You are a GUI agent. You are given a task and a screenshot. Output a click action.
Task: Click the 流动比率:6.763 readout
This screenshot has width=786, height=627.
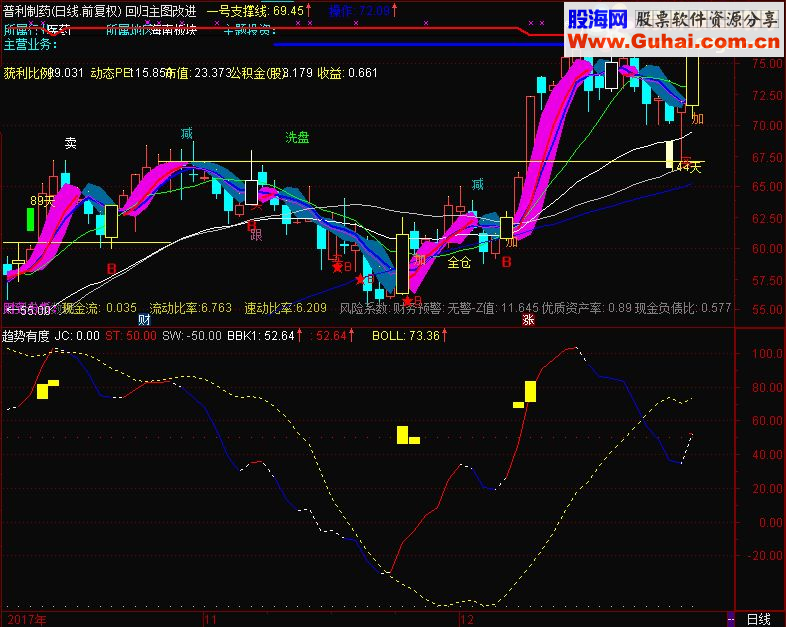(190, 308)
